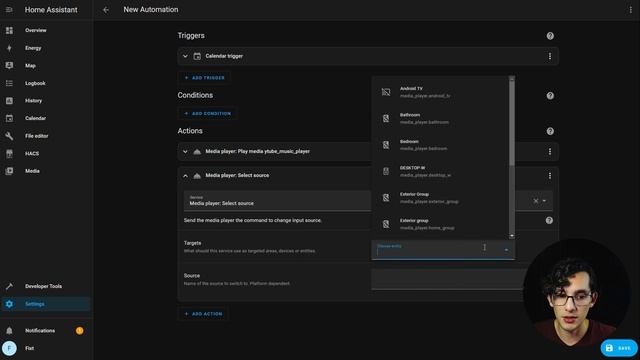Click the ADD TRIGGER button
Image resolution: width=640 pixels, height=360 pixels.
204,78
